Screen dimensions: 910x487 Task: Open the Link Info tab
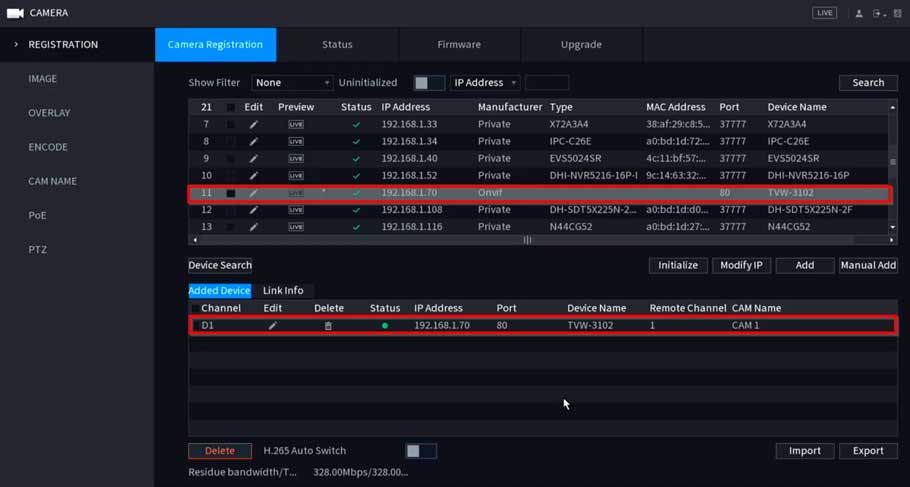coord(283,291)
